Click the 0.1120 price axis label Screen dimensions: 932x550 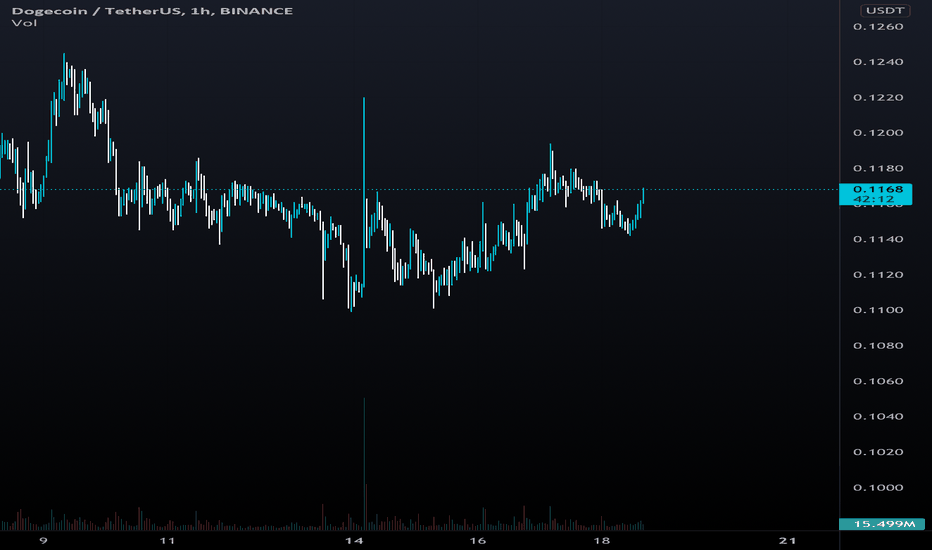click(x=878, y=275)
